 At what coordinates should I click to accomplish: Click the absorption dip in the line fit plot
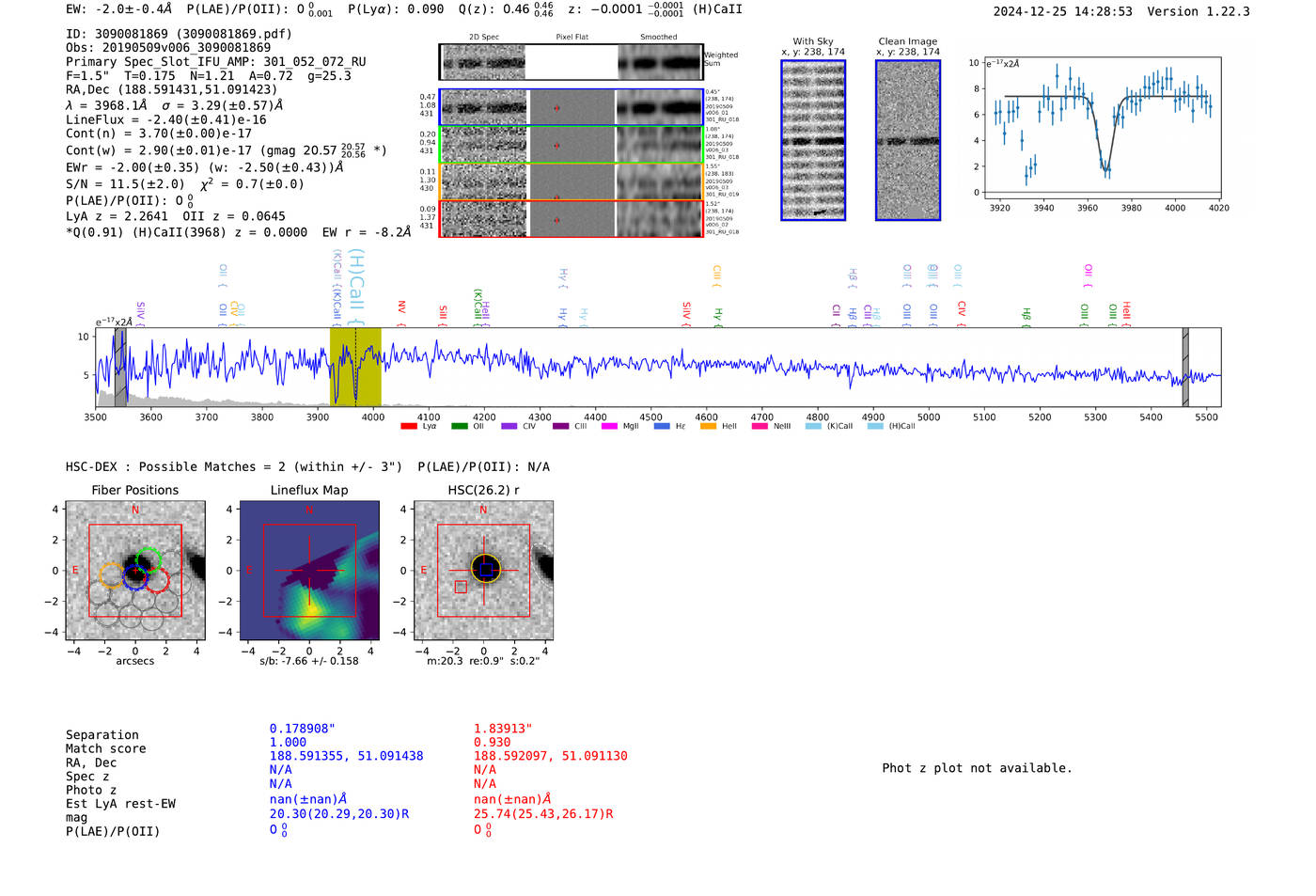pyautogui.click(x=1105, y=167)
